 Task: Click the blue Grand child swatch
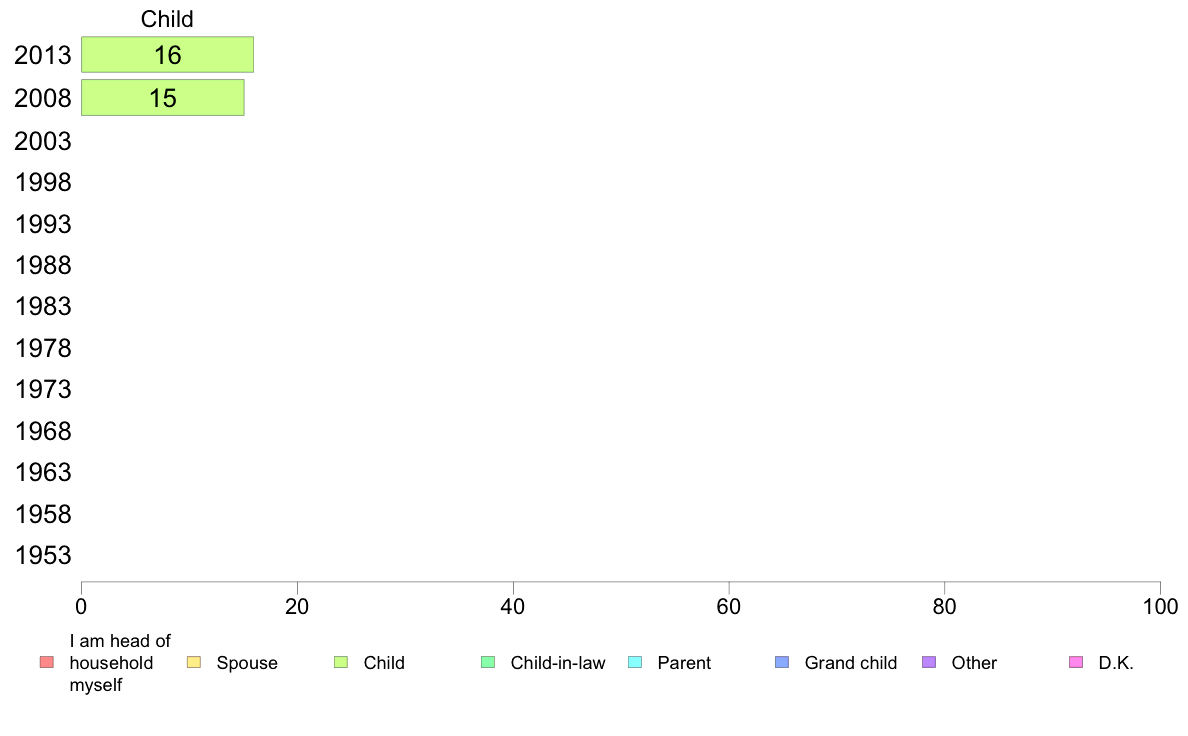(x=782, y=662)
